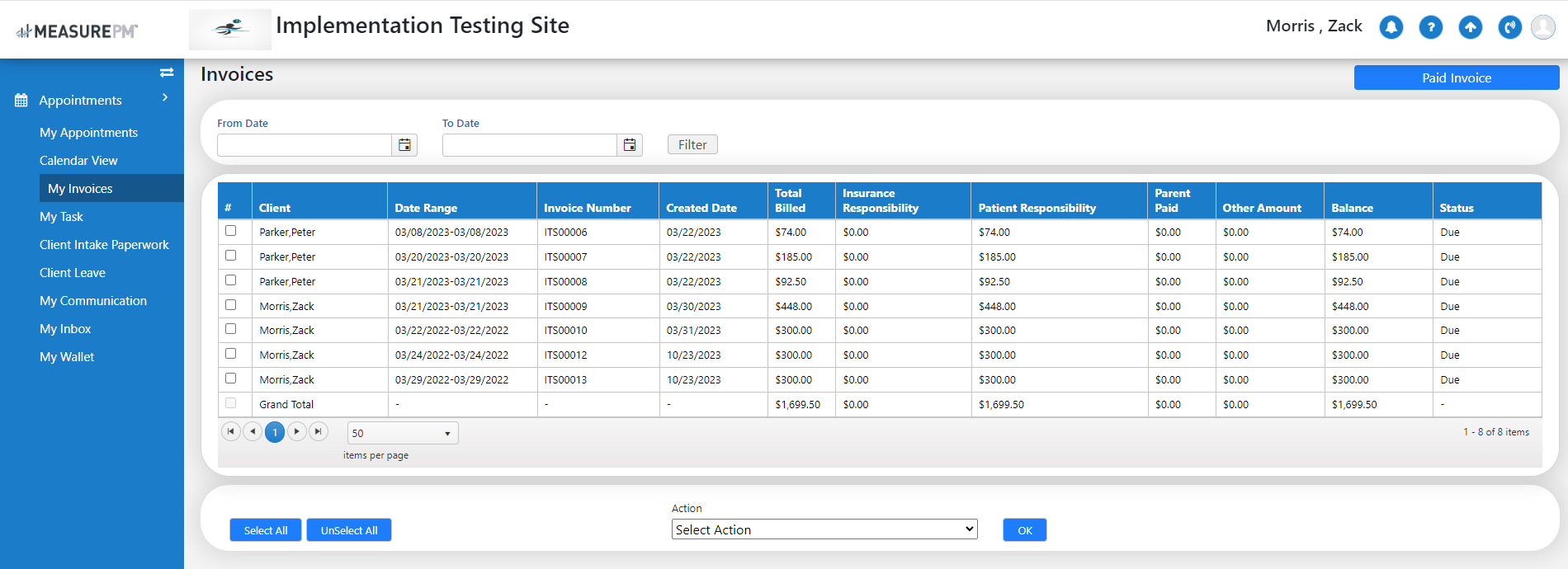Screen dimensions: 1568x569
Task: Click the upload arrow icon in header
Action: 1471,27
